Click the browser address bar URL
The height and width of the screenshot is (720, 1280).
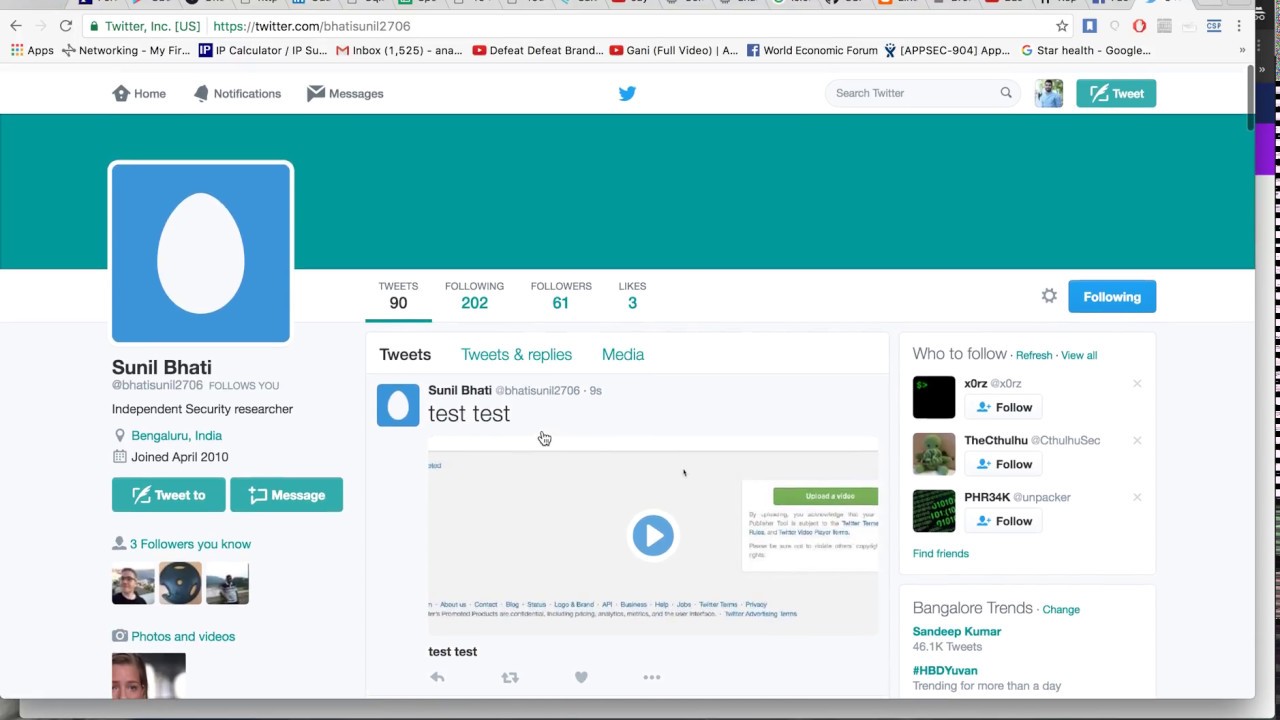312,26
